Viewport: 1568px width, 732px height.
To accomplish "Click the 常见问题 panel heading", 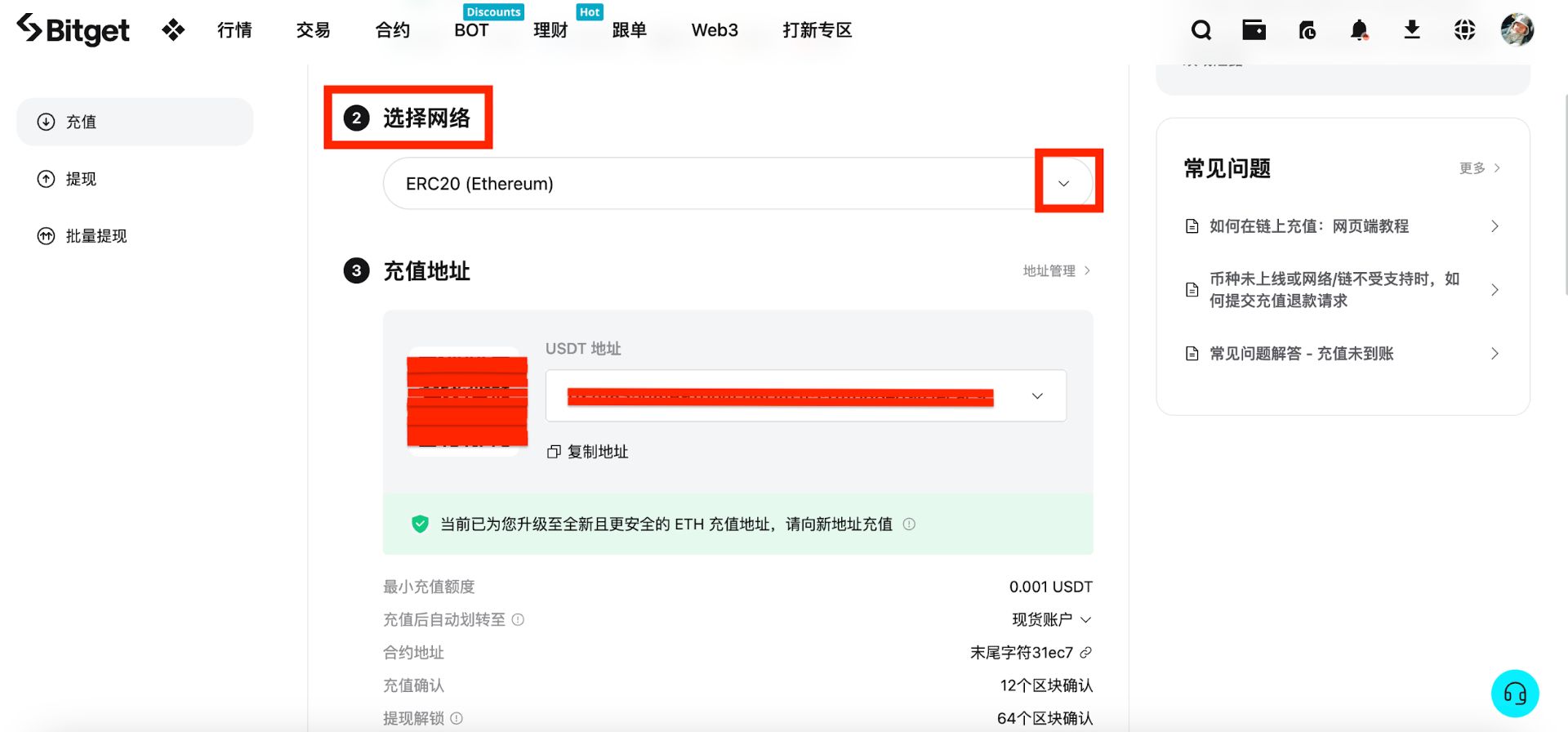I will 1227,168.
